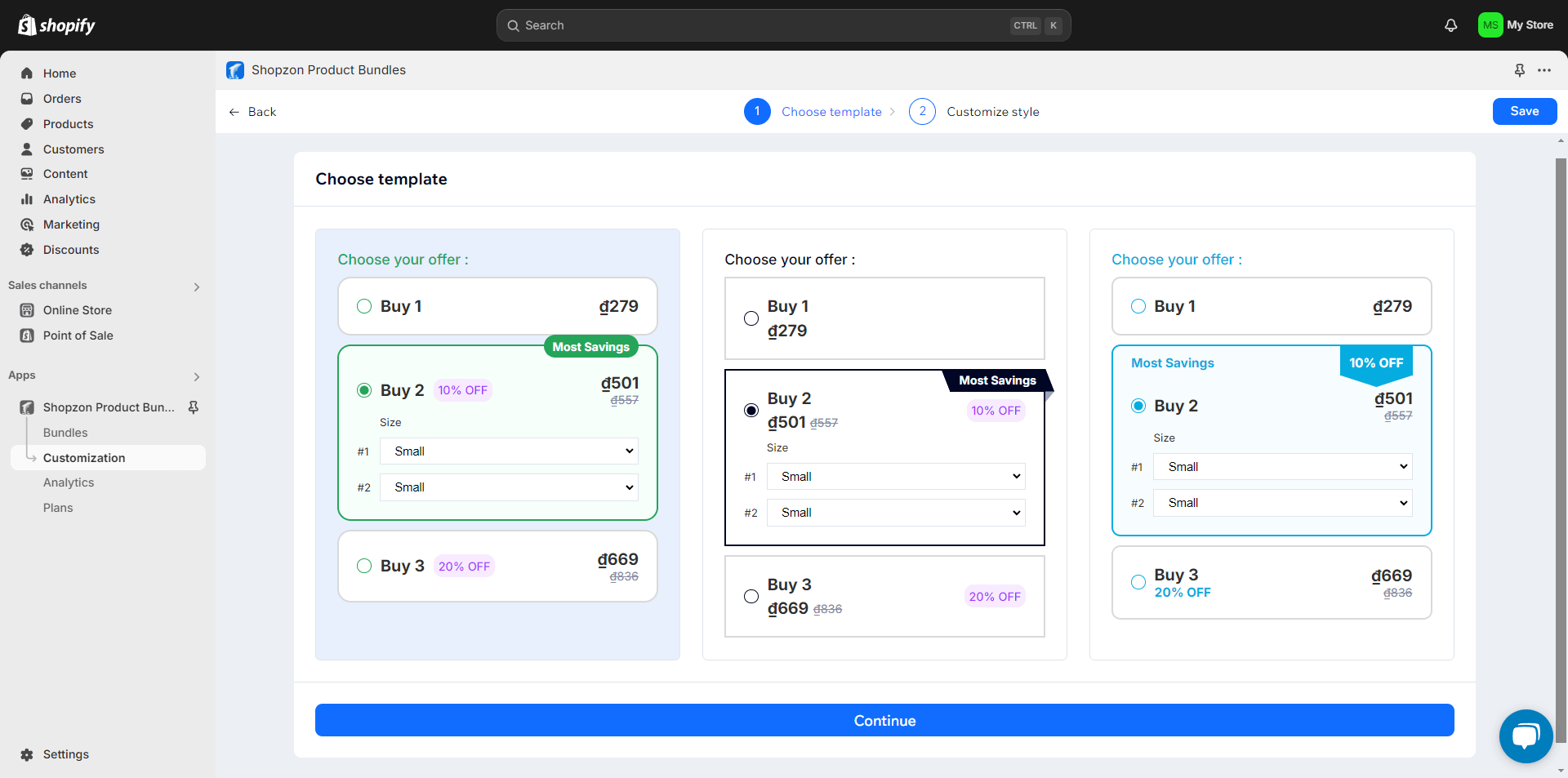The image size is (1568, 778).
Task: Open Plans submenu item
Action: [58, 508]
